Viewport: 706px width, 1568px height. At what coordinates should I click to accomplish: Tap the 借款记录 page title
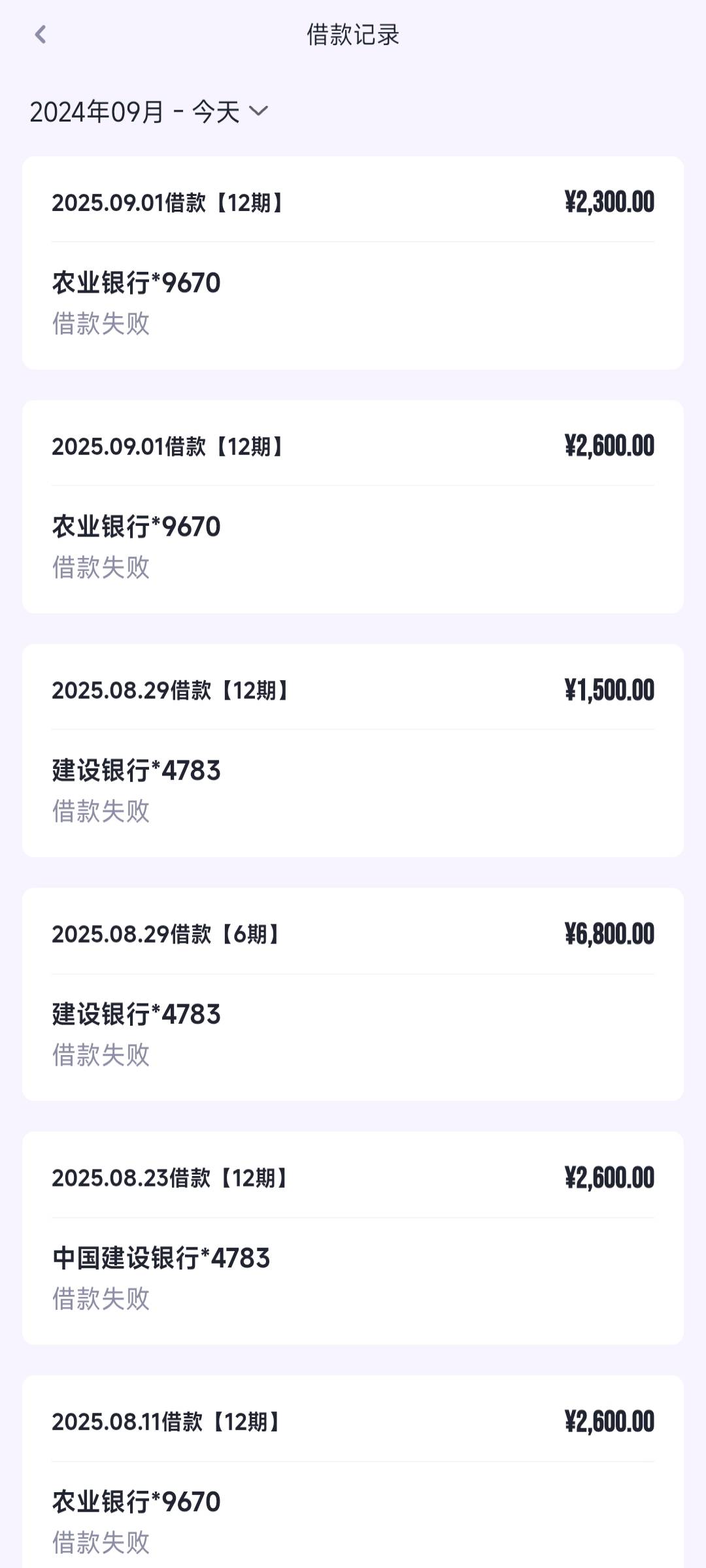click(x=353, y=35)
